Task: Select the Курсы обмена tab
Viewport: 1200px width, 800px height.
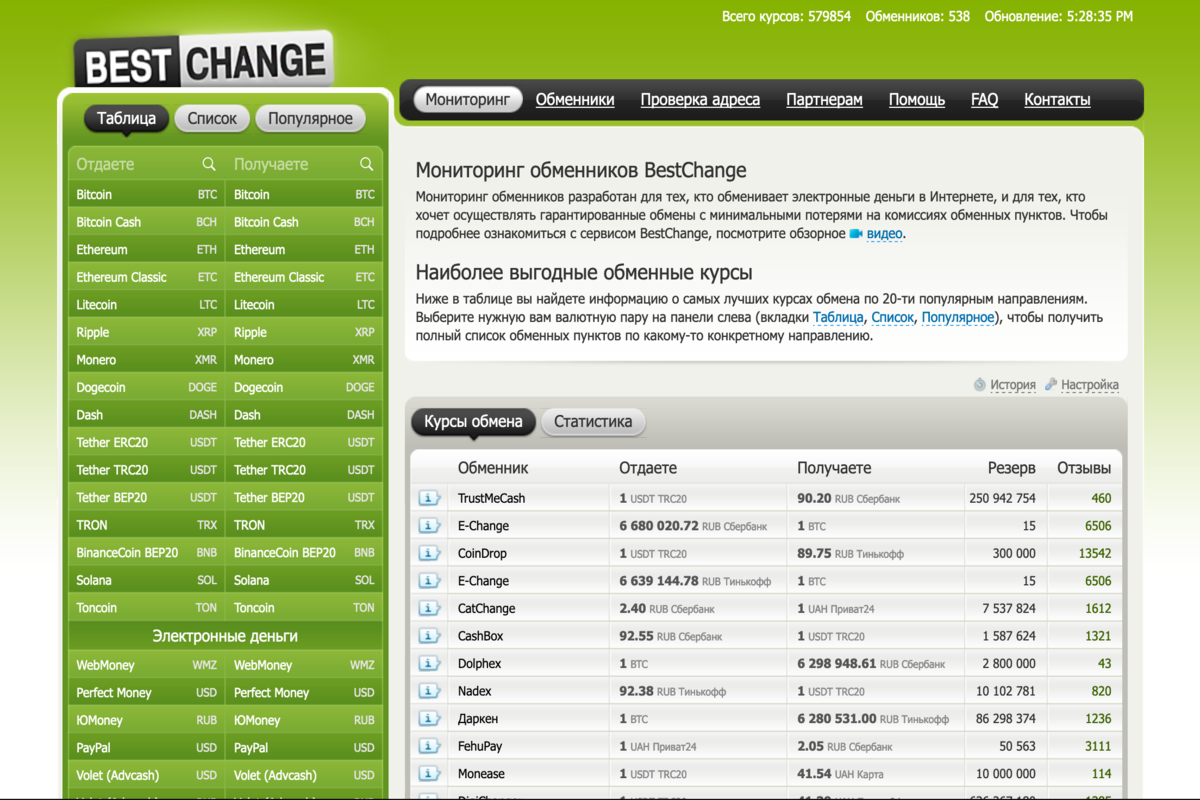Action: pyautogui.click(x=473, y=421)
